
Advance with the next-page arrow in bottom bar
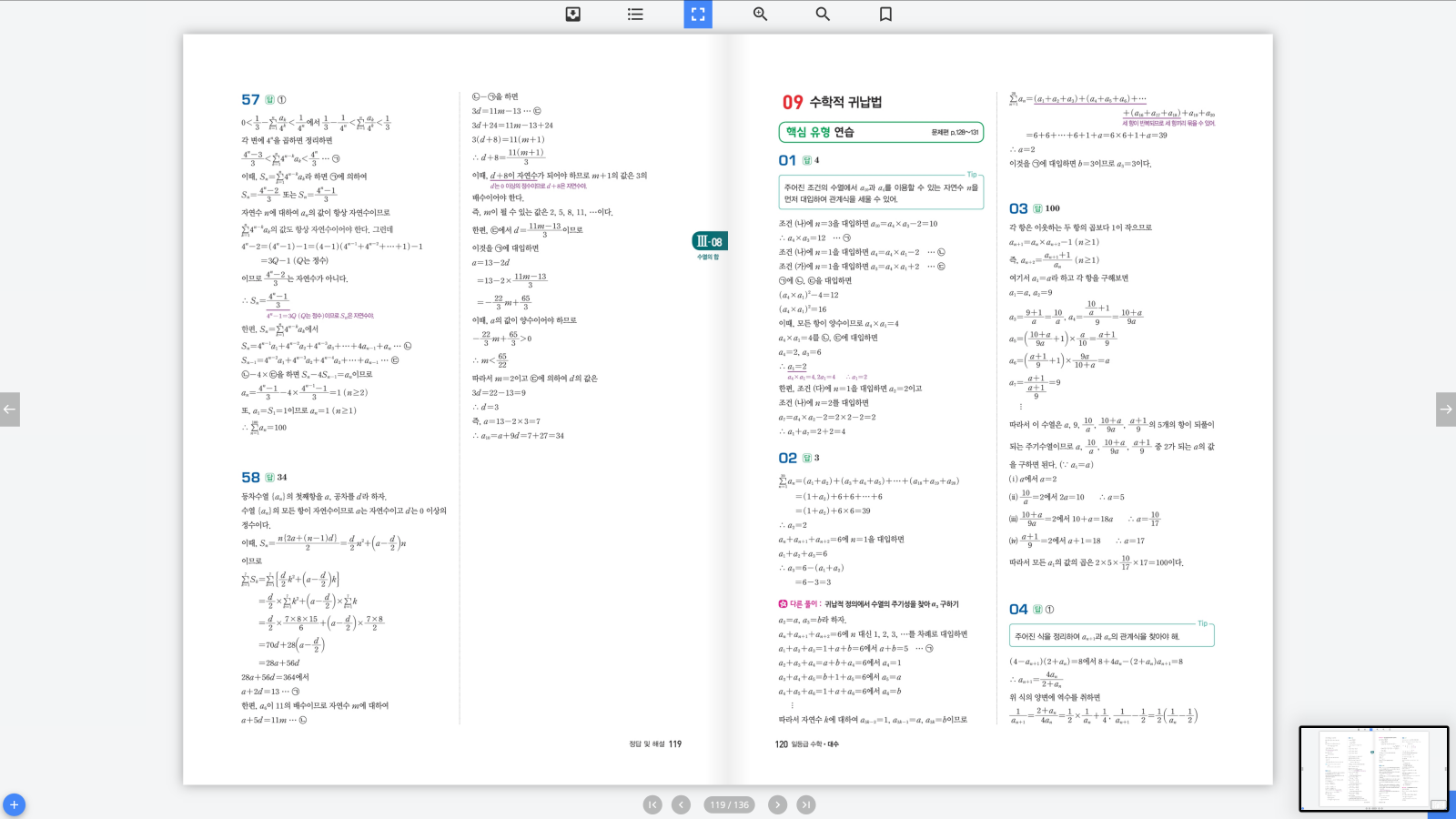(777, 804)
